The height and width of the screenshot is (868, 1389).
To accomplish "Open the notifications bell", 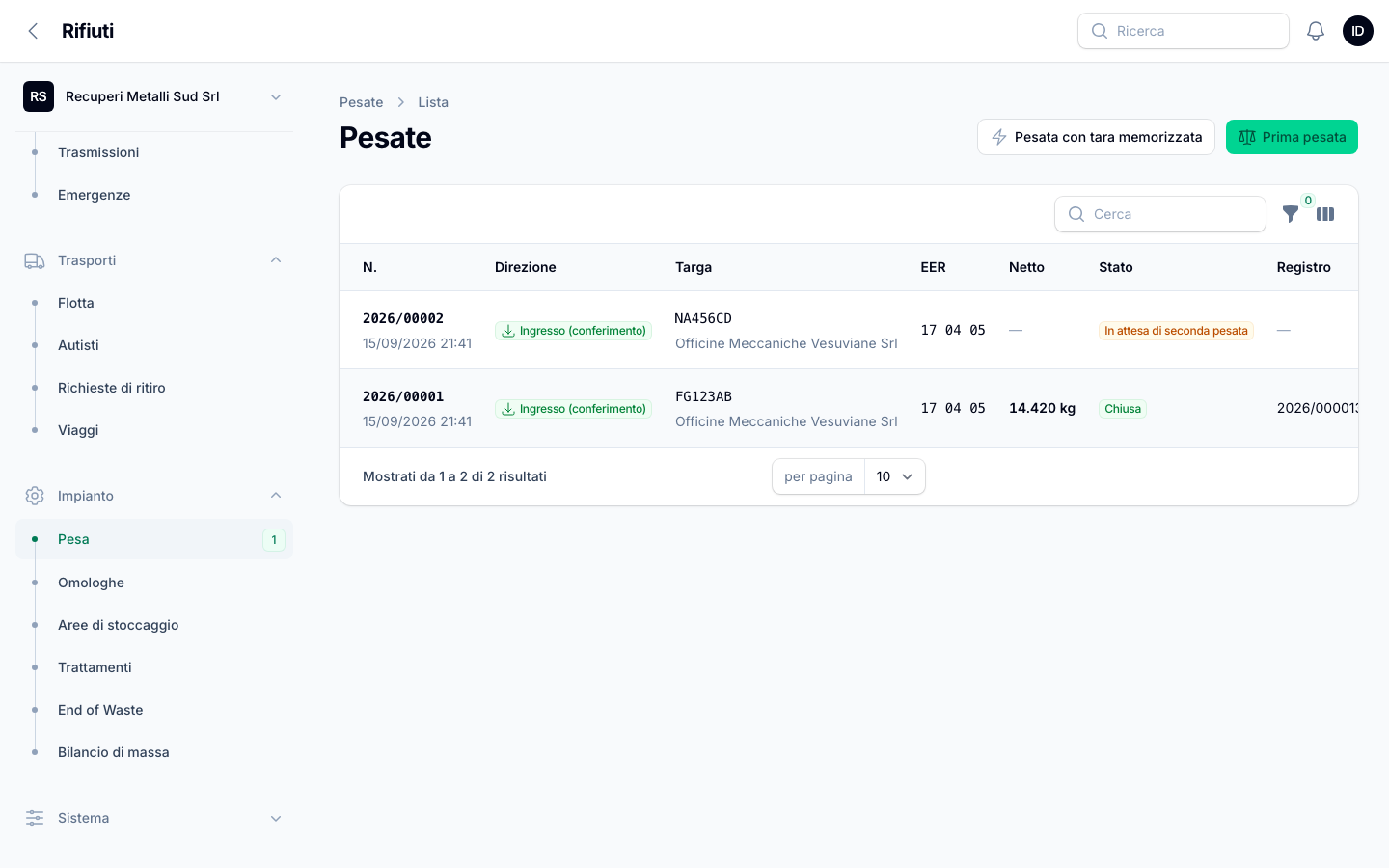I will 1316,31.
